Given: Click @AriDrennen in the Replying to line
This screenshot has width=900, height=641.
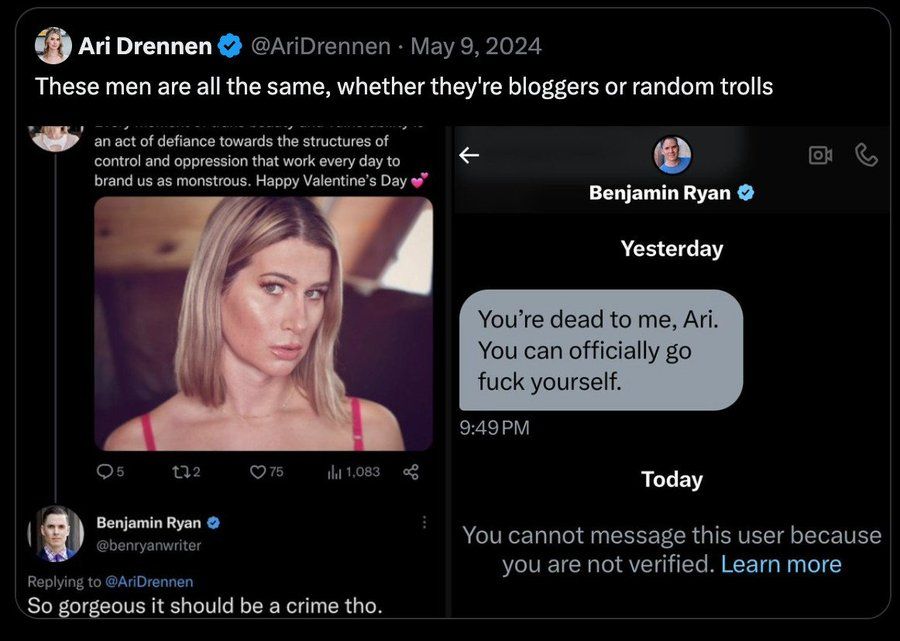Looking at the screenshot, I should pos(149,581).
